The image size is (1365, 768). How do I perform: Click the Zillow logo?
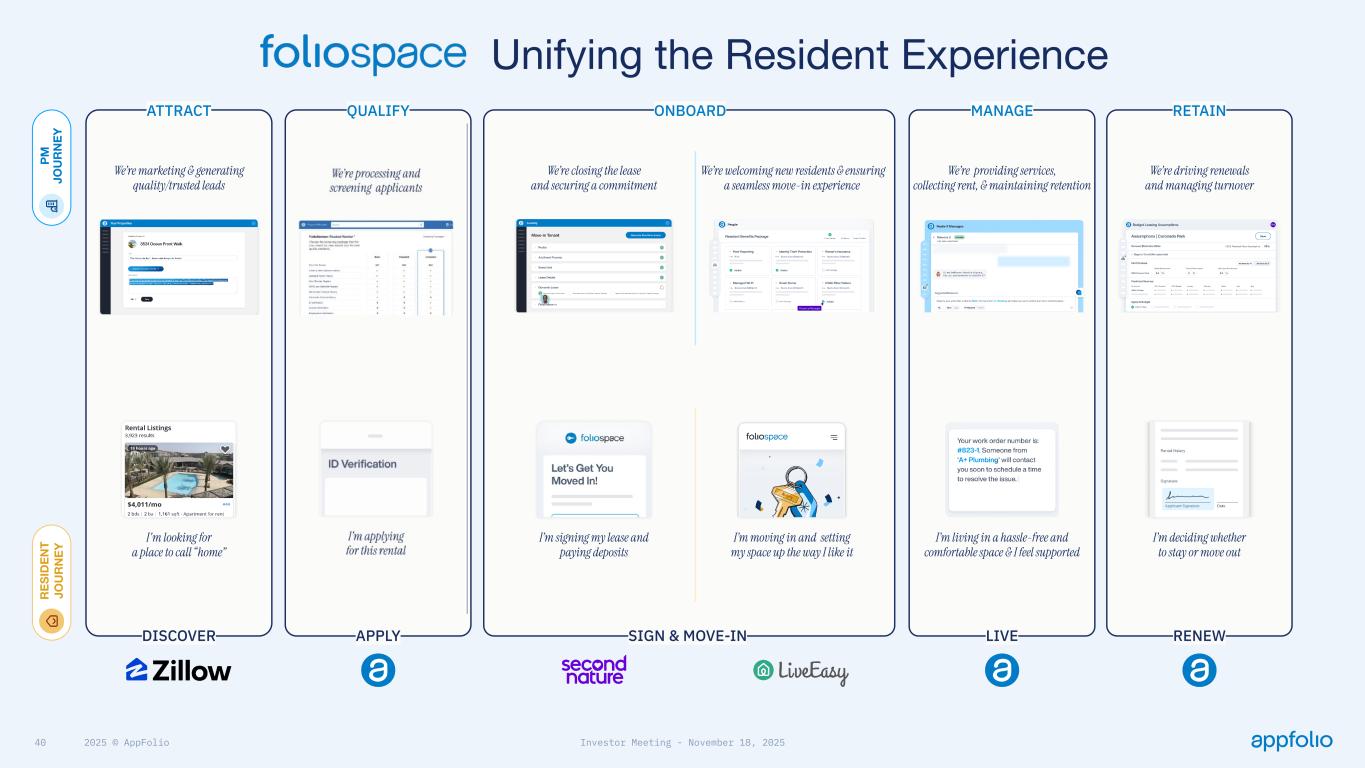click(x=179, y=670)
